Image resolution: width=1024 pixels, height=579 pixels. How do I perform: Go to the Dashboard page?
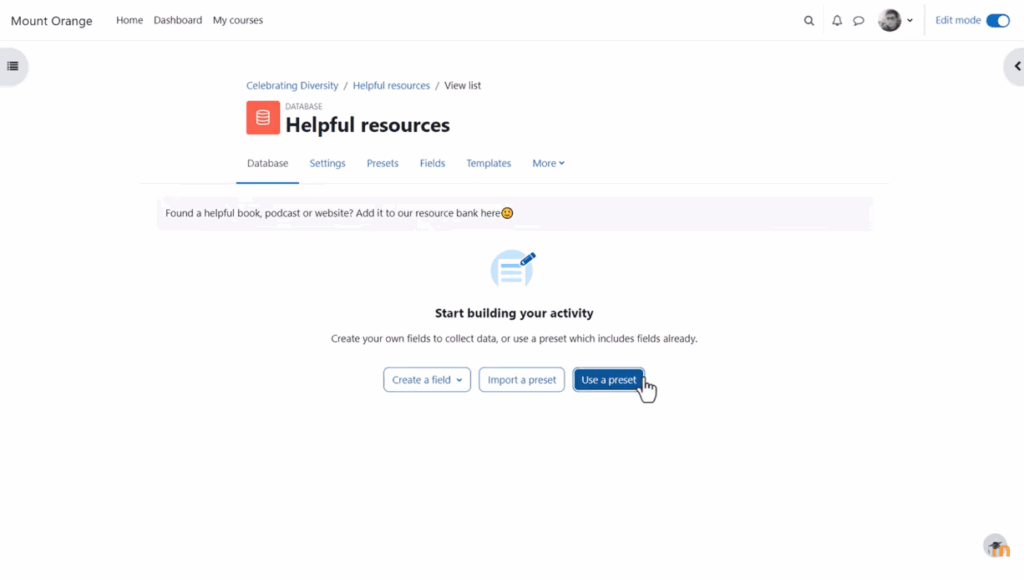(x=178, y=20)
